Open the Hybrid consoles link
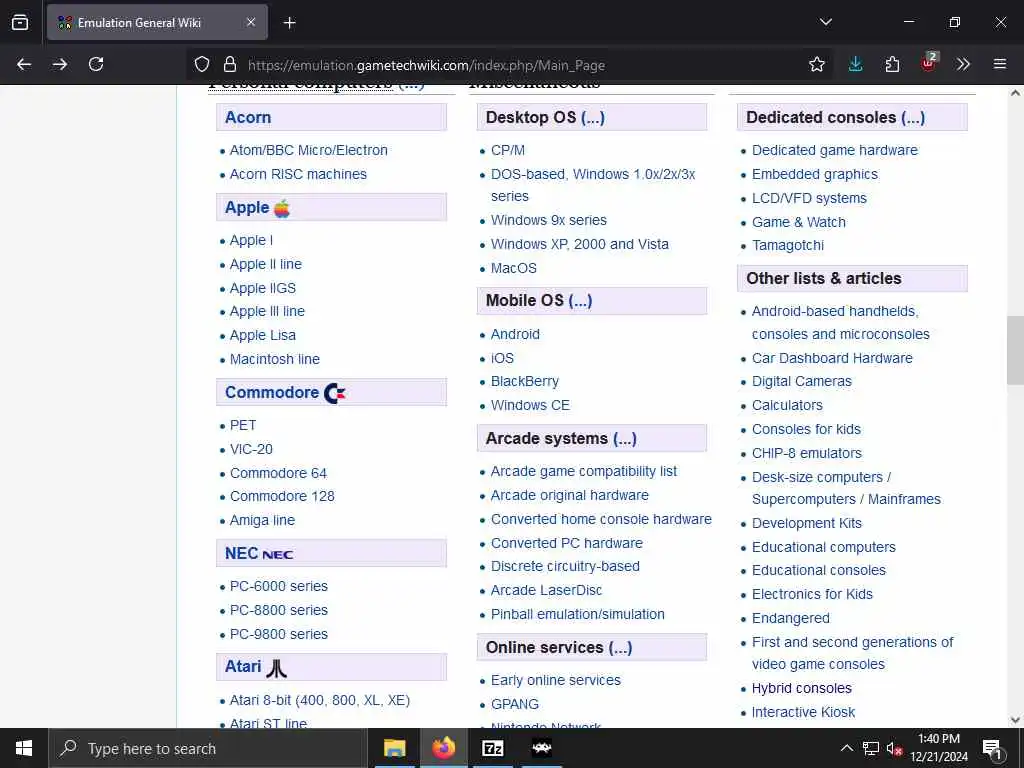Screen dimensions: 1024x768 click(801, 688)
